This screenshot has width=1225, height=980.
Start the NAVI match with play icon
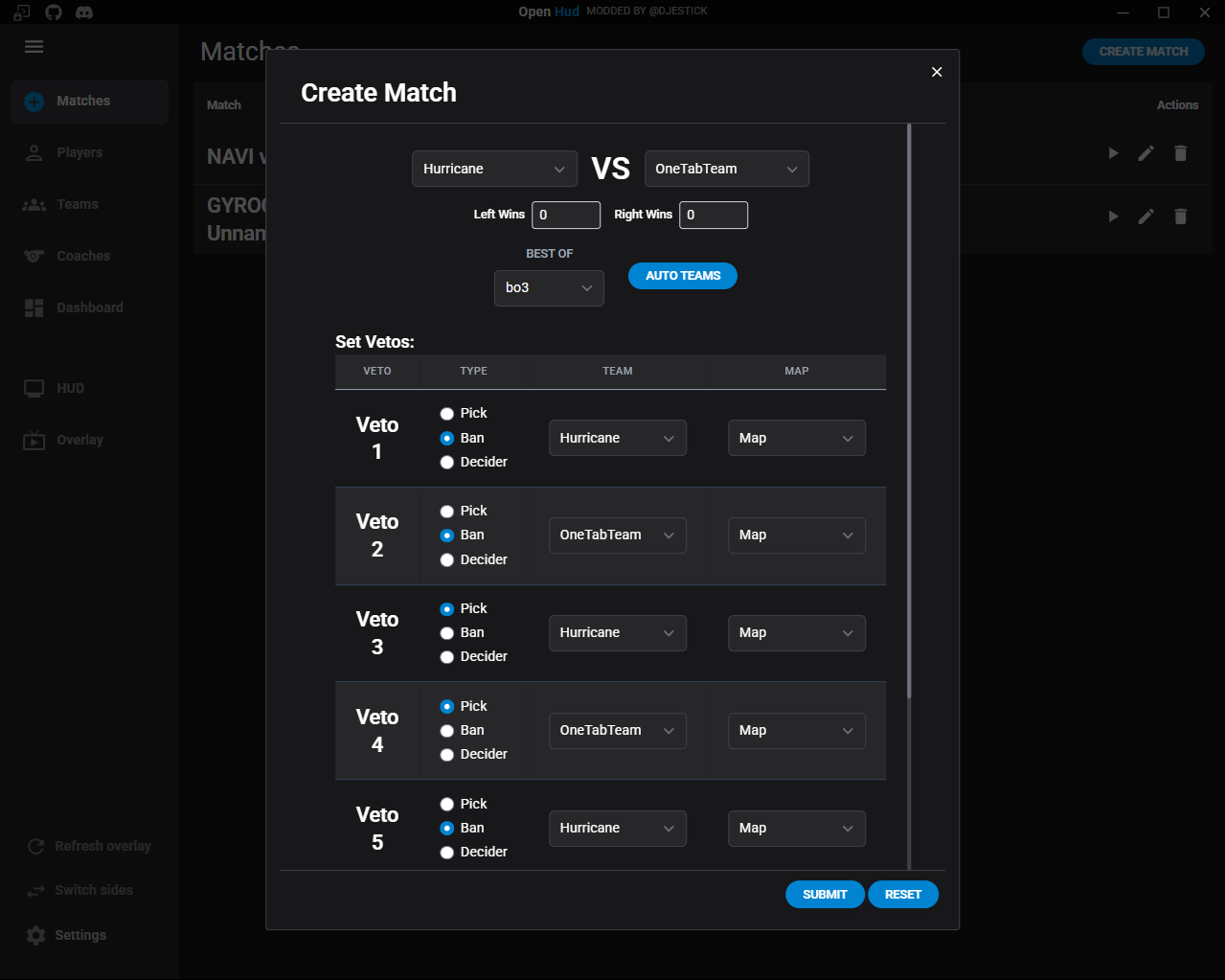pos(1113,153)
